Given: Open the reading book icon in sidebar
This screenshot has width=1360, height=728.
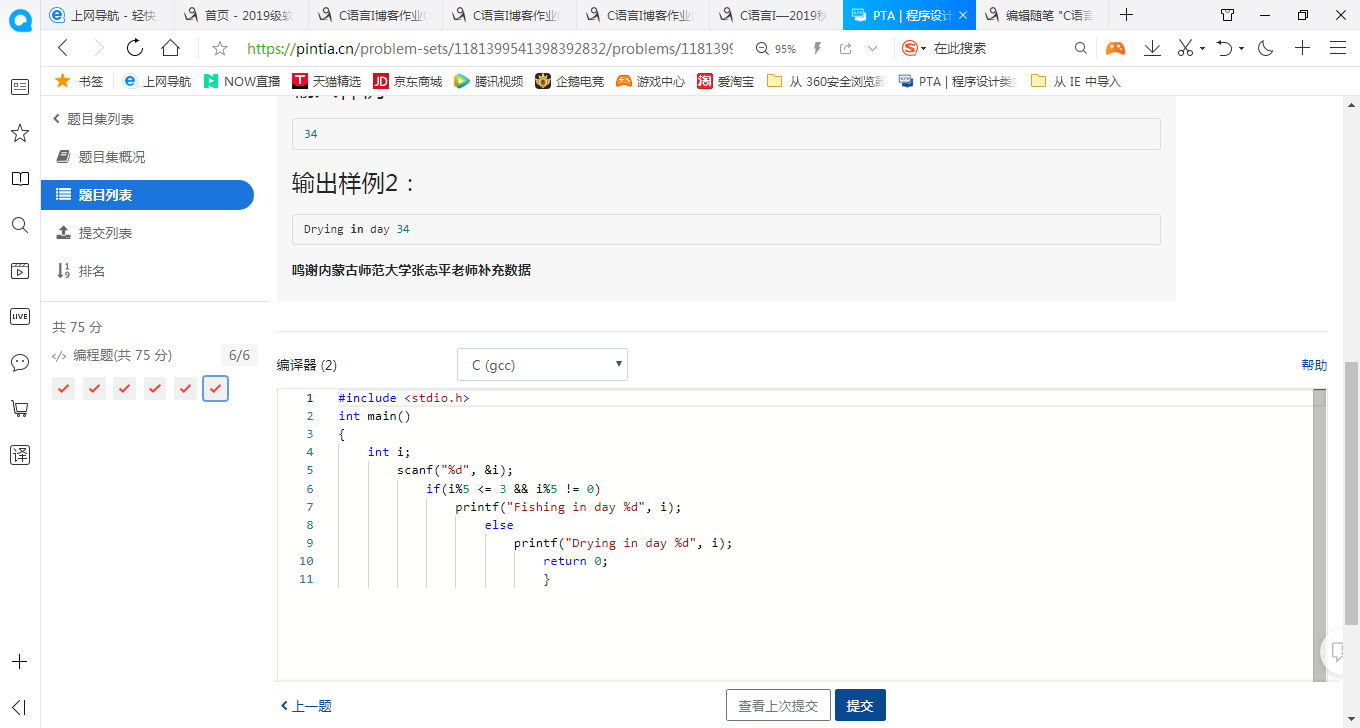Looking at the screenshot, I should [x=19, y=179].
